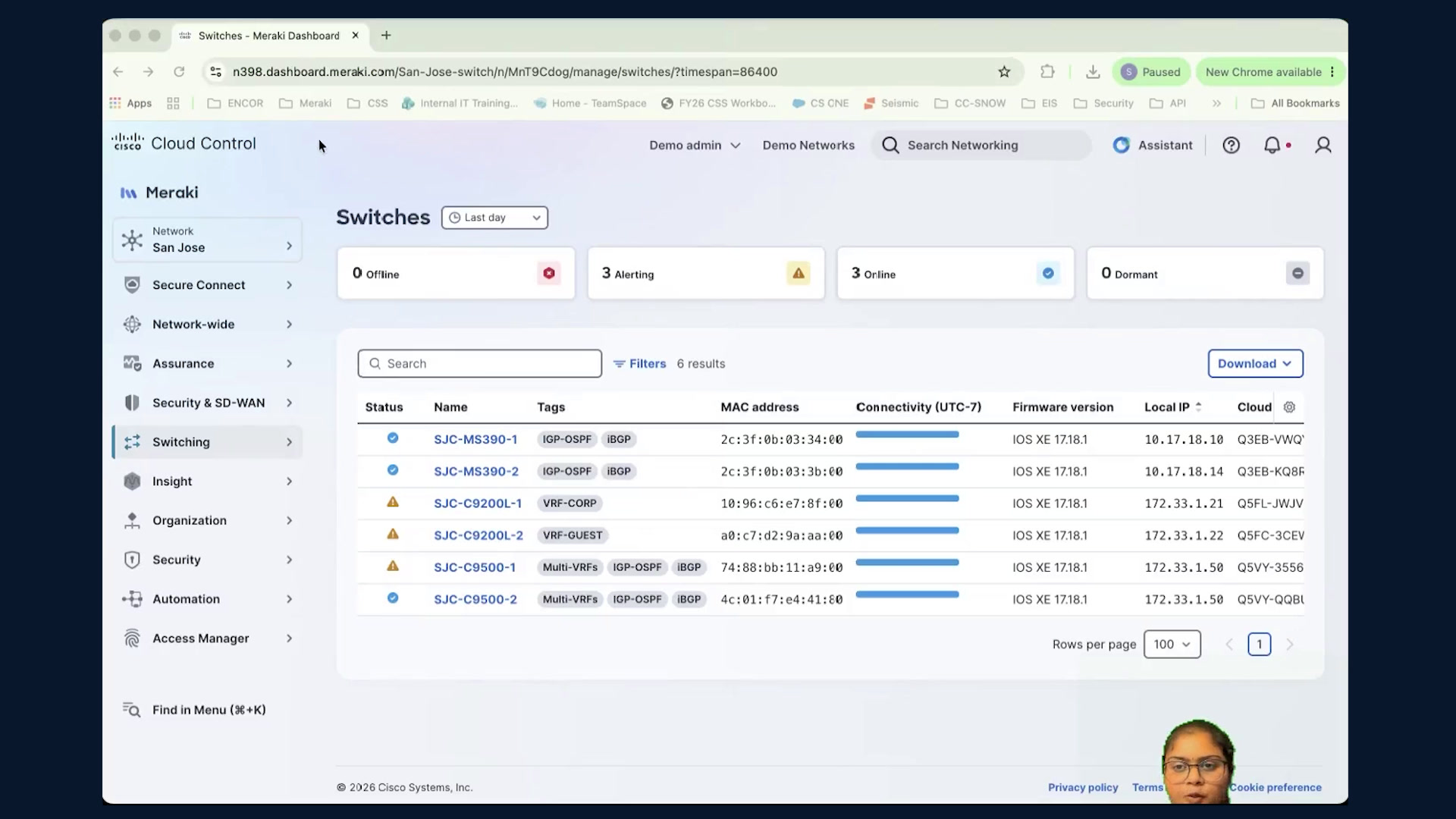Click connectivity bar for SJC-MS390-2

[907, 466]
